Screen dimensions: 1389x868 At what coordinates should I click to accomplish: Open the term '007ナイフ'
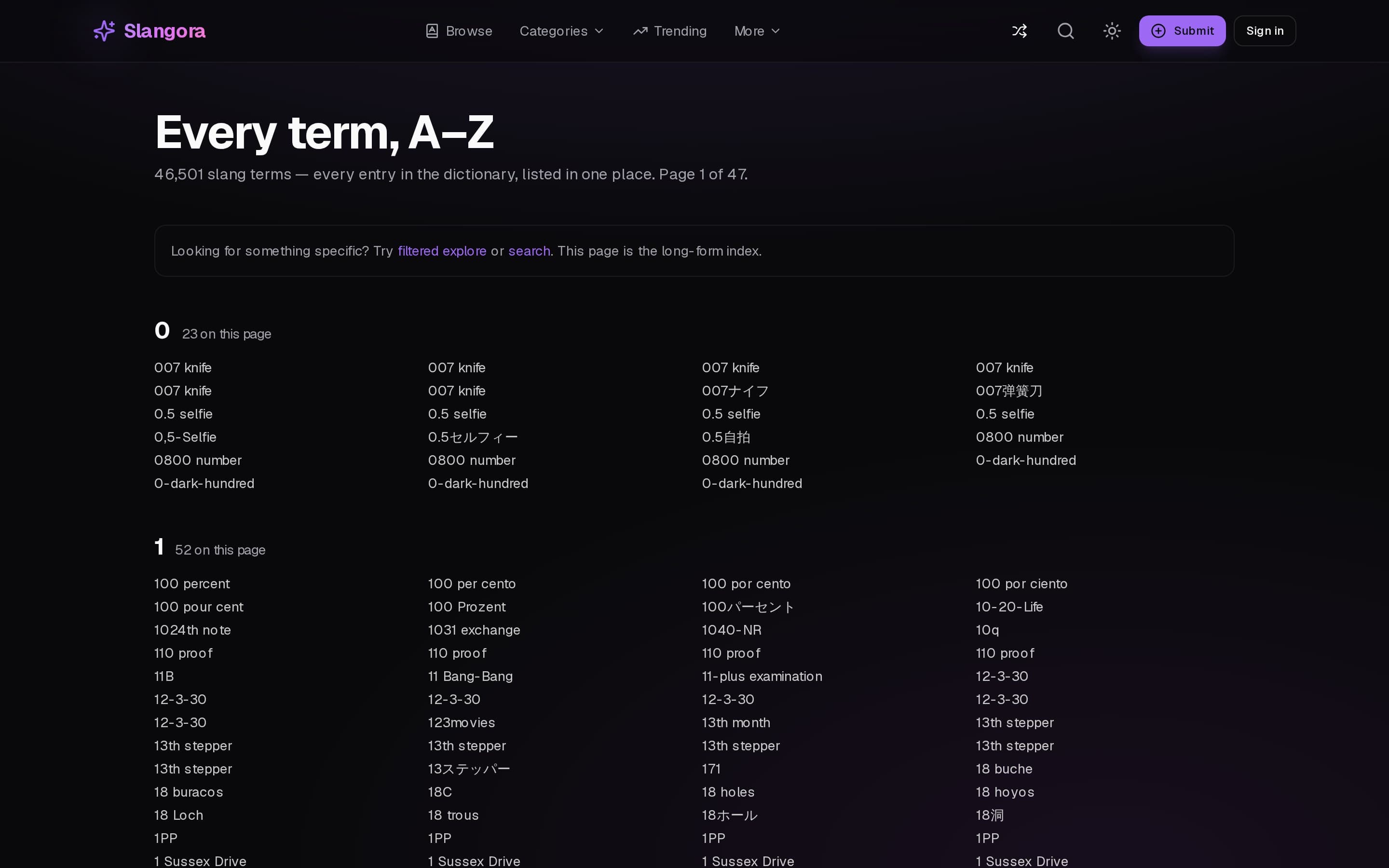pos(735,391)
